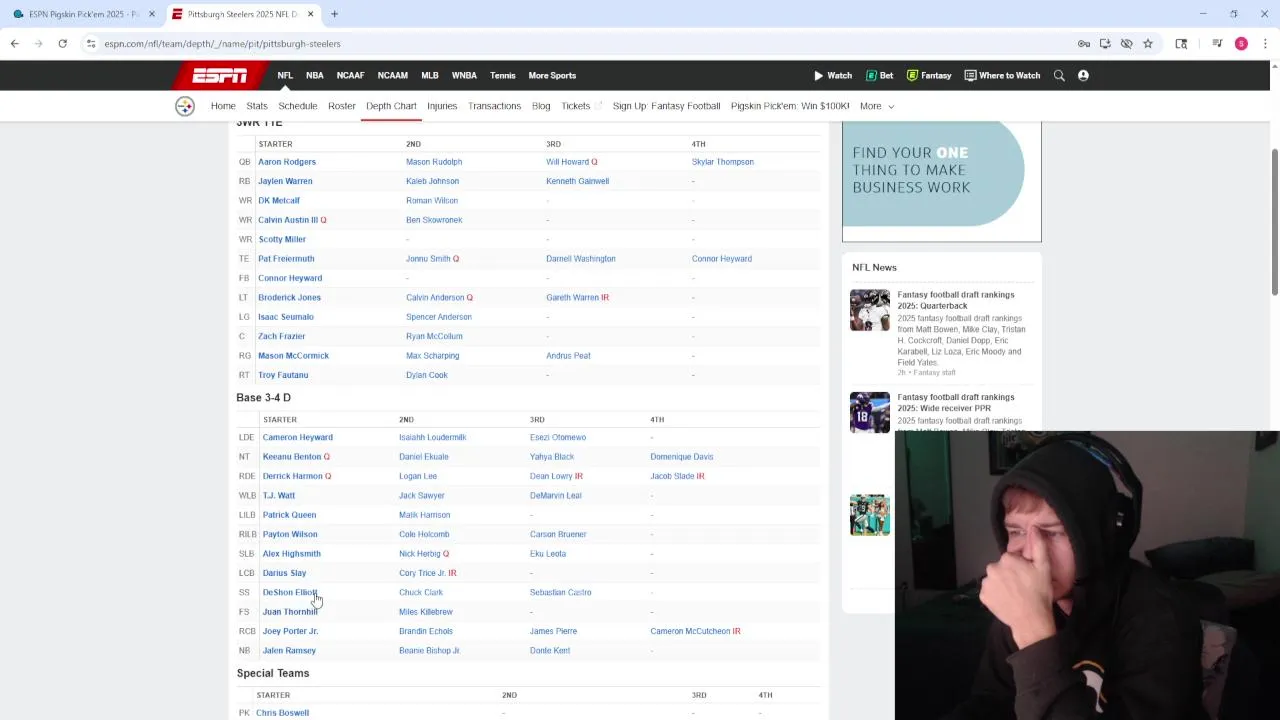Open the Schedule tab

tap(298, 106)
